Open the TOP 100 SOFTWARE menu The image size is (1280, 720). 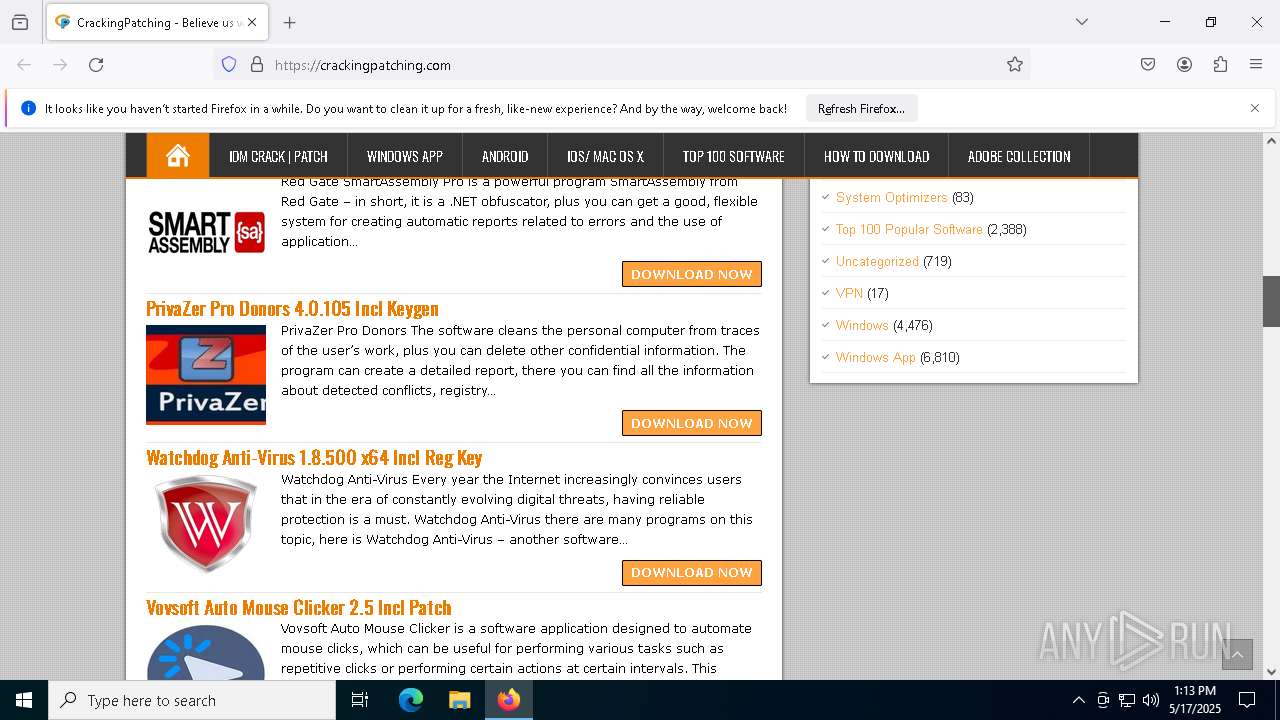(x=733, y=156)
